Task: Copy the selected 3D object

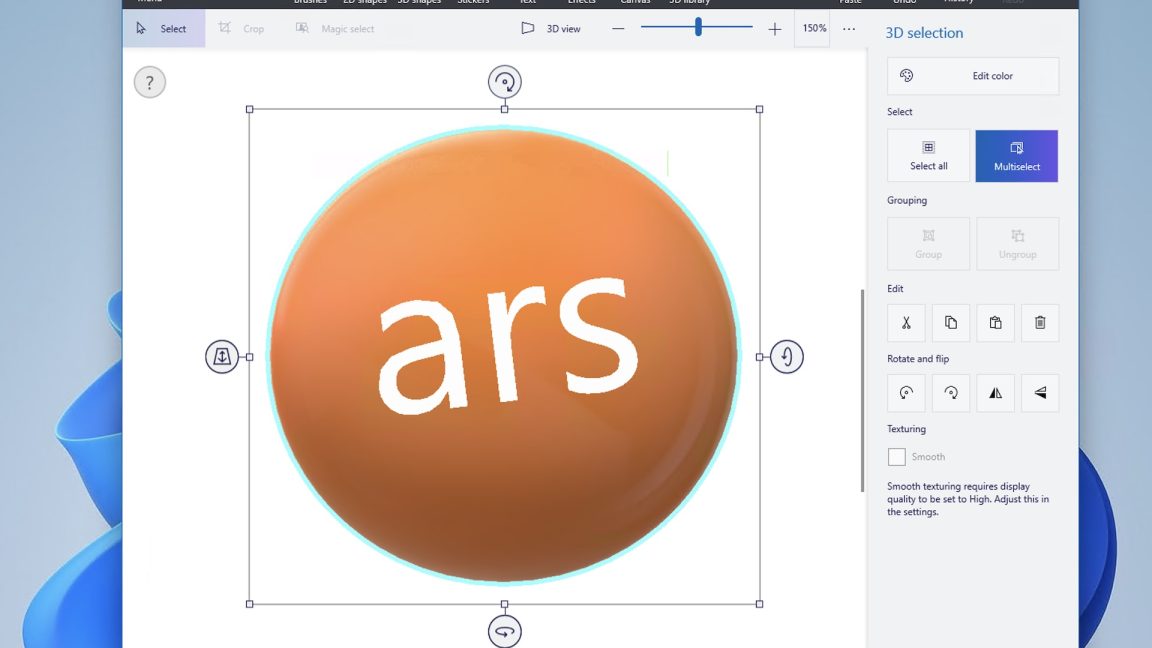Action: pyautogui.click(x=951, y=323)
